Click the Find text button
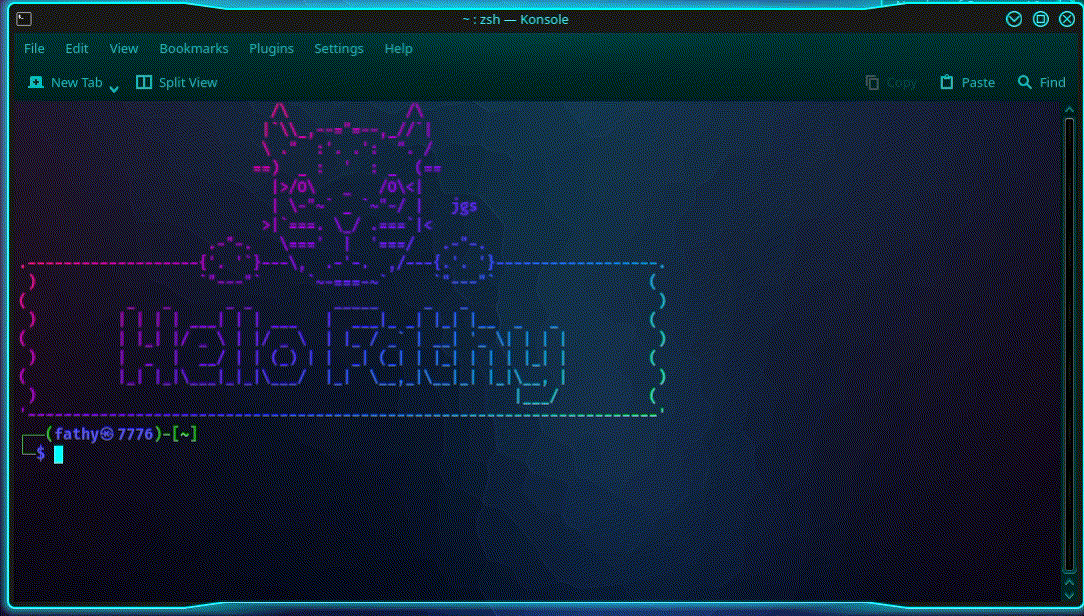The height and width of the screenshot is (616, 1084). 1052,82
